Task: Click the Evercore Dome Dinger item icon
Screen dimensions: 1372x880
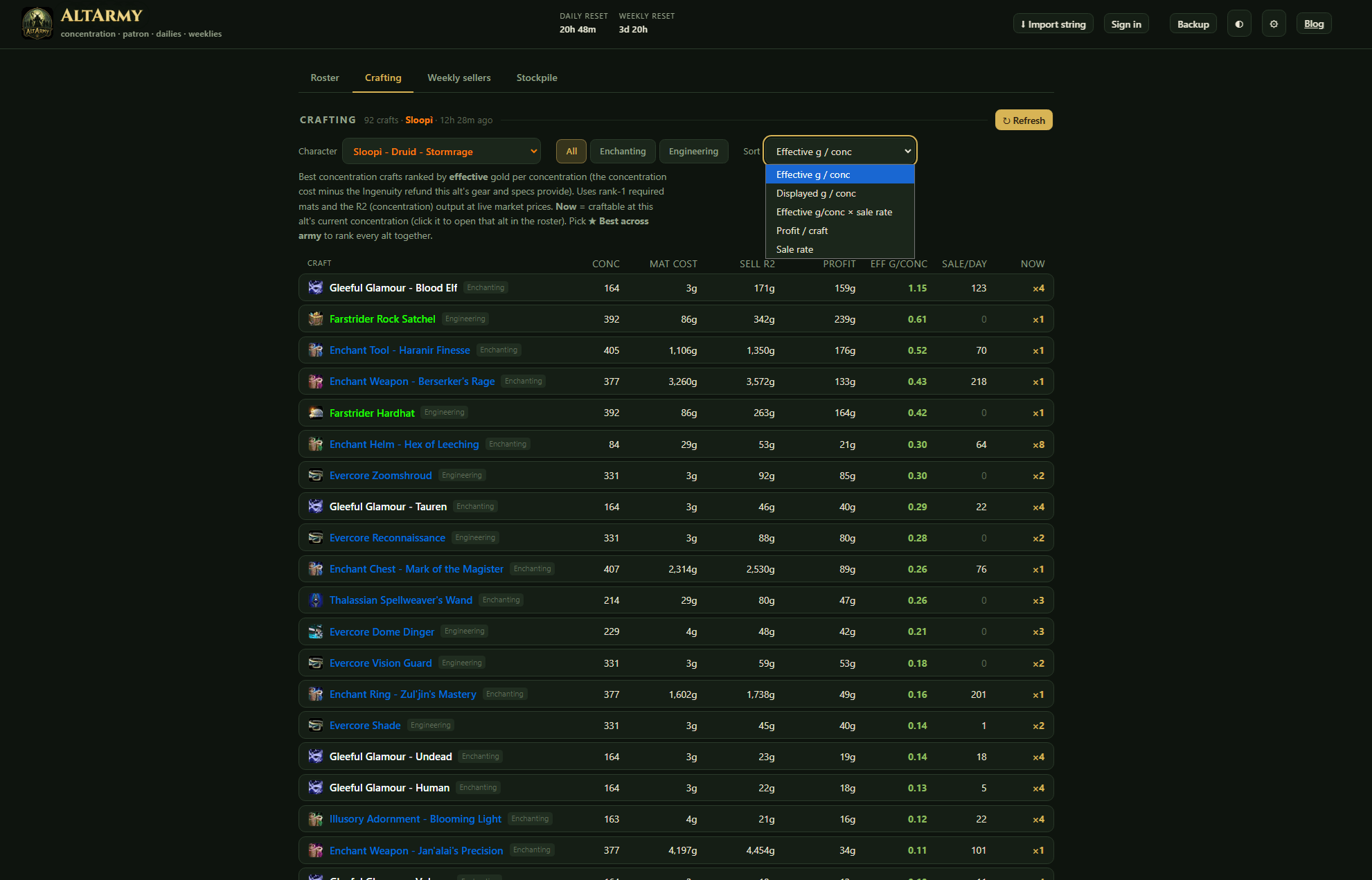Action: click(316, 631)
